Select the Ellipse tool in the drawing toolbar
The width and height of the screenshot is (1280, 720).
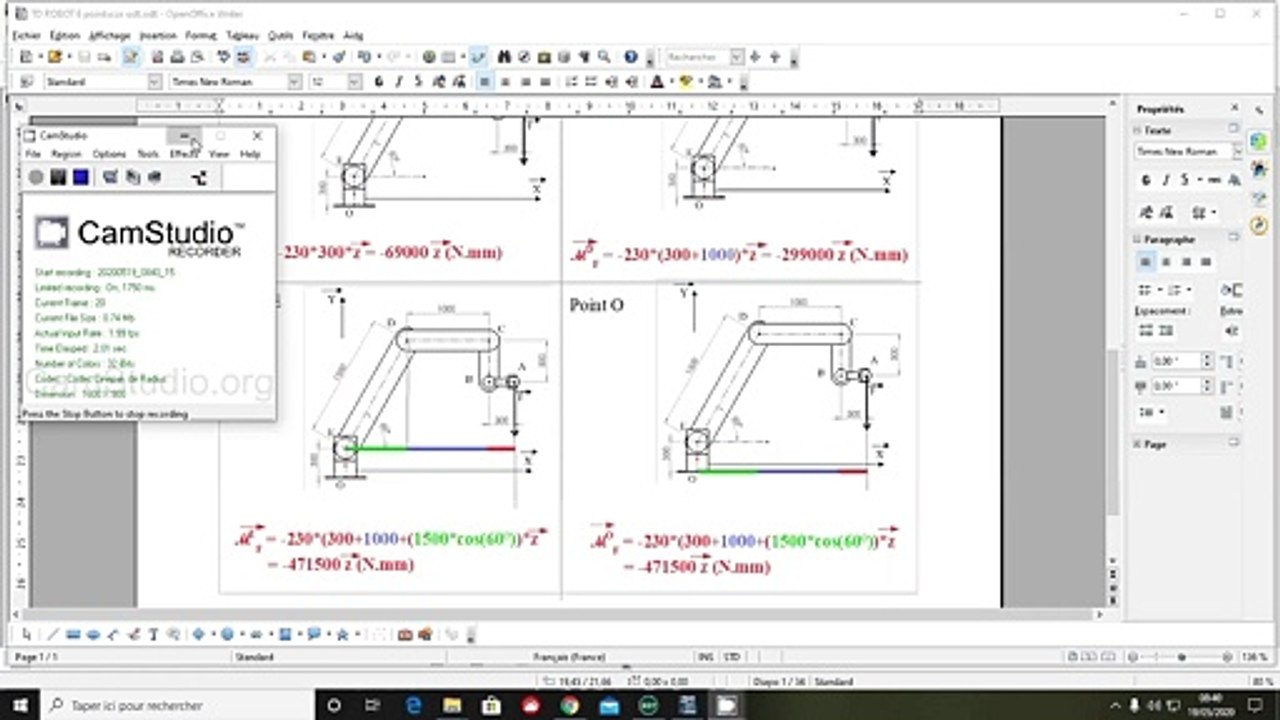[x=93, y=634]
